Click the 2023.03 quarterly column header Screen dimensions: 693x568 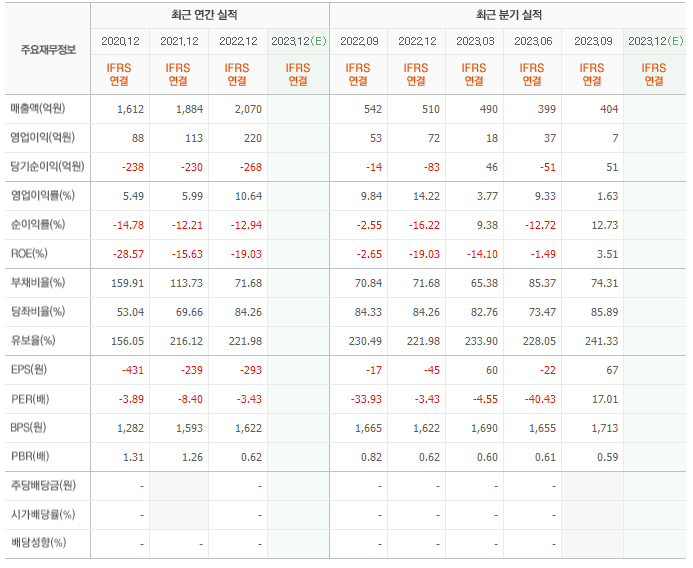[x=475, y=42]
